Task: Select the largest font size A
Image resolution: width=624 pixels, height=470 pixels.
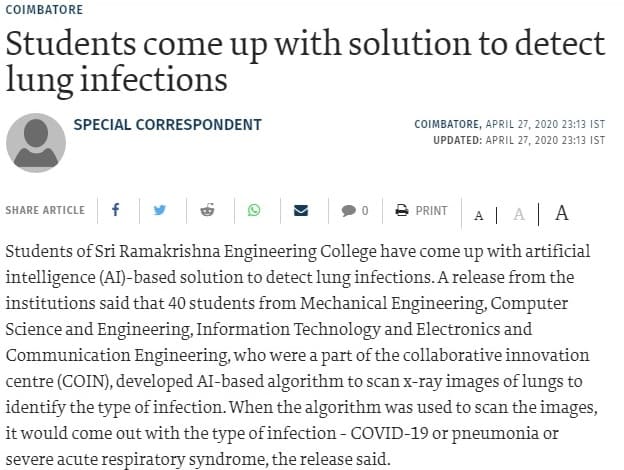Action: coord(562,213)
